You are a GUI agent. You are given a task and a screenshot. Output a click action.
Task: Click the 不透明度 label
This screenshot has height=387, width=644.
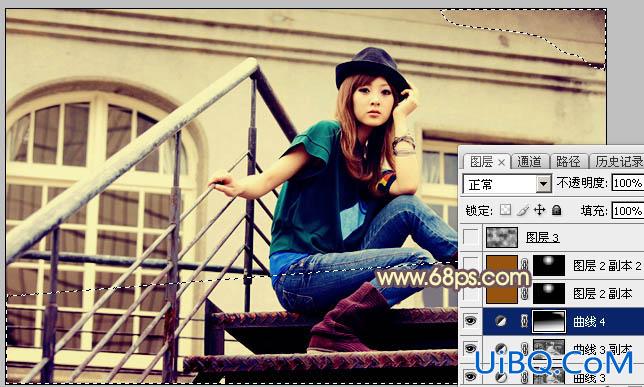(x=581, y=182)
